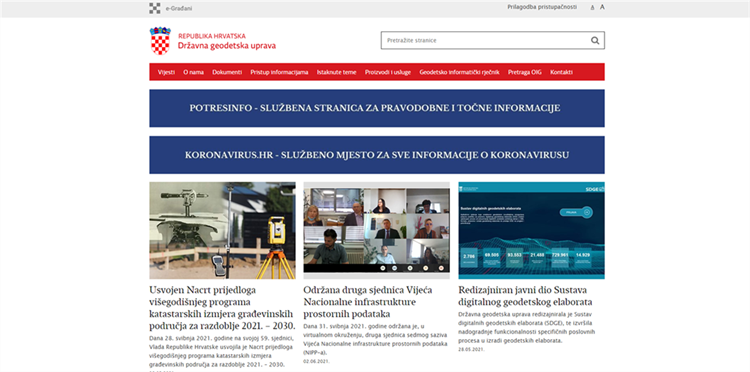
Task: Click the Croatian coat of arms logo
Action: [160, 41]
